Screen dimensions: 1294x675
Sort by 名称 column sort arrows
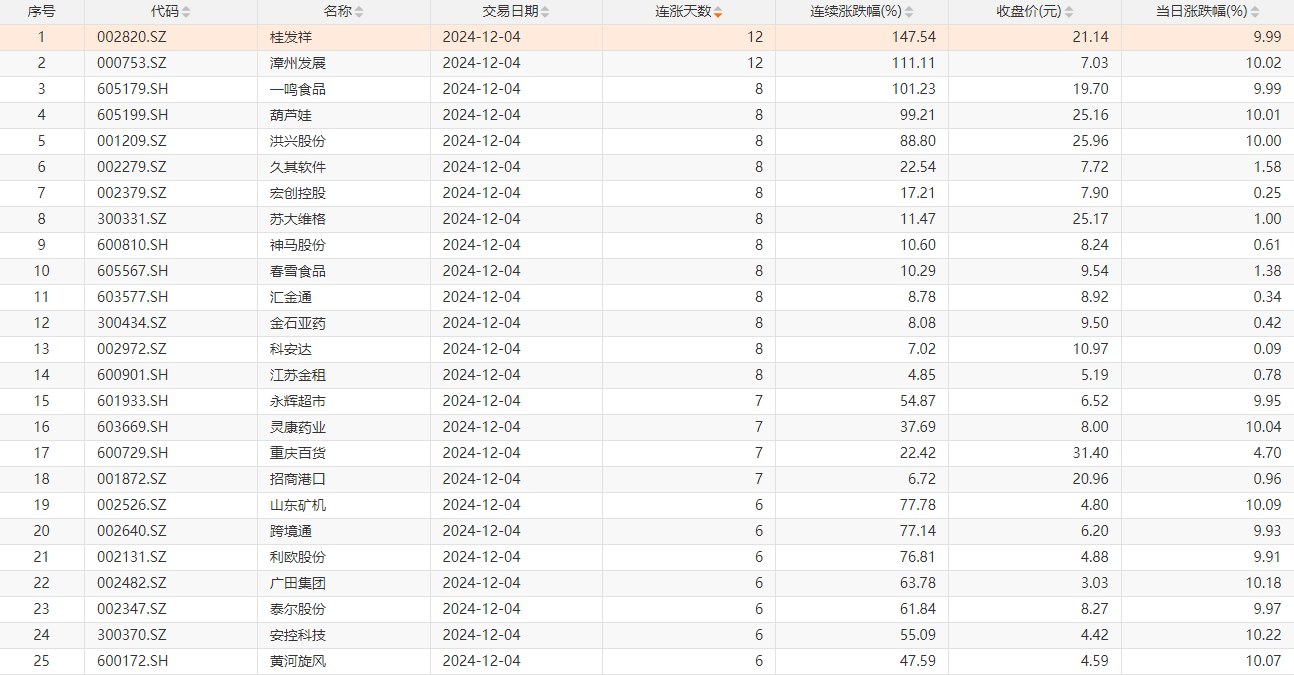tap(359, 12)
